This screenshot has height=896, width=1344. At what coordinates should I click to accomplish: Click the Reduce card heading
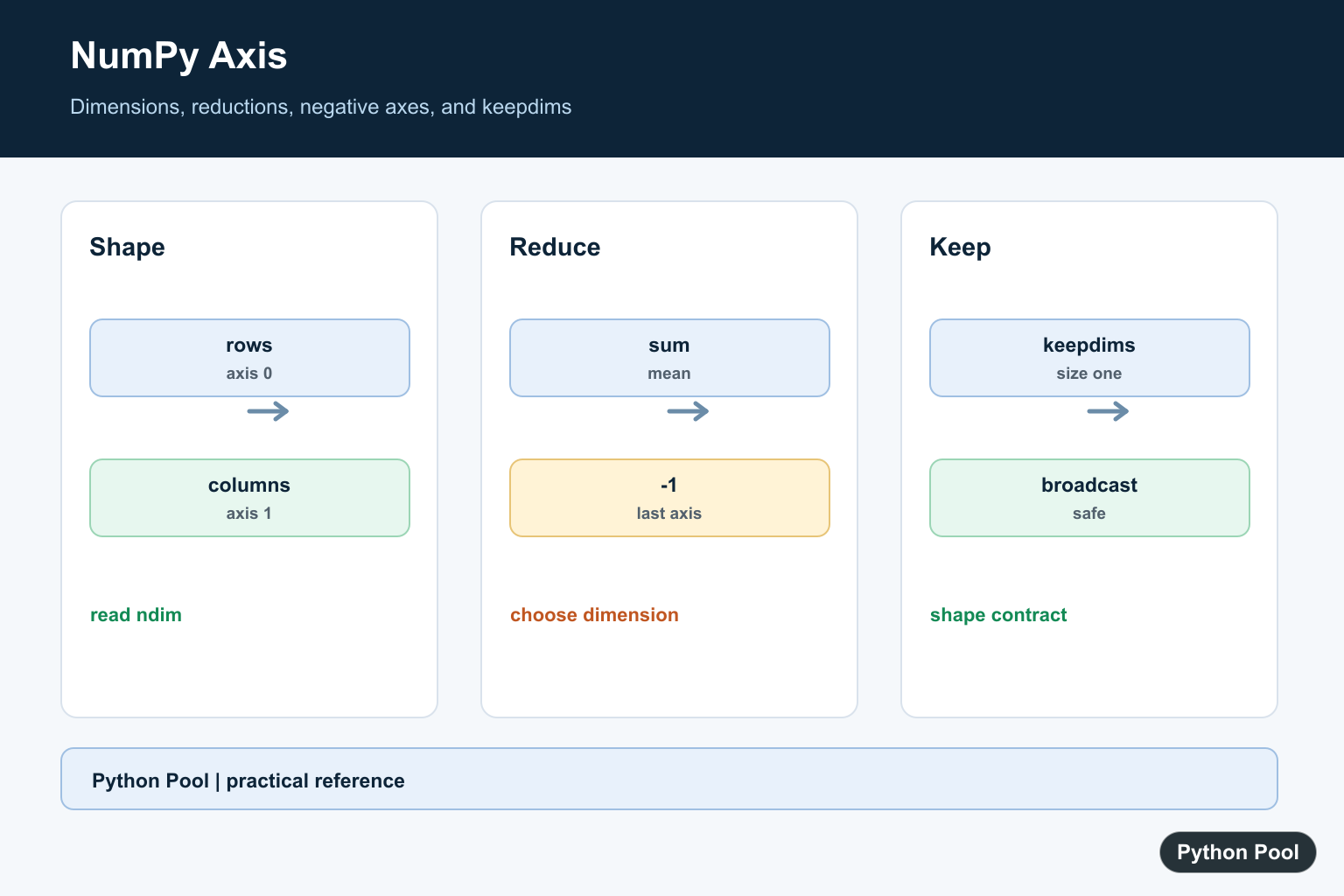[x=555, y=247]
